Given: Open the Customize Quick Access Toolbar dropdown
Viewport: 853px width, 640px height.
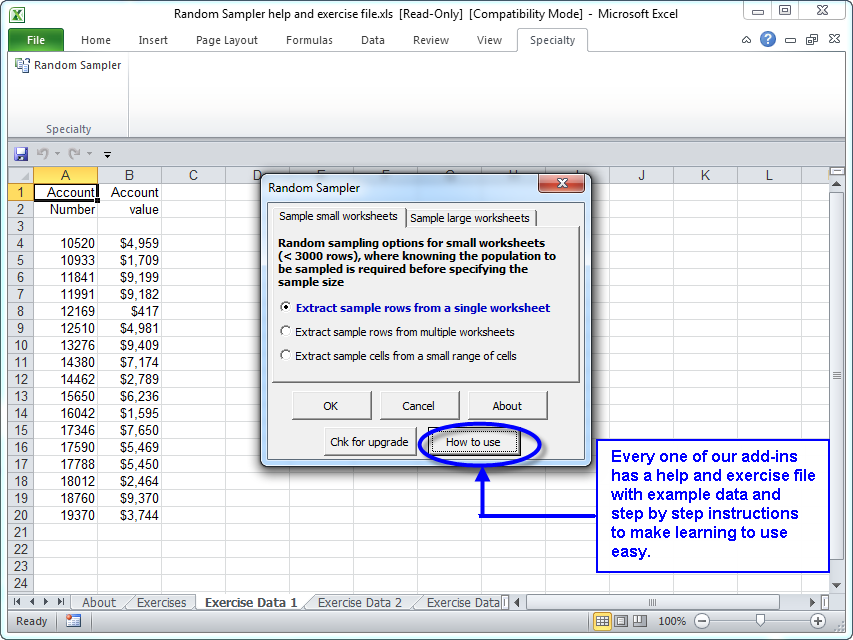Looking at the screenshot, I should pyautogui.click(x=107, y=153).
